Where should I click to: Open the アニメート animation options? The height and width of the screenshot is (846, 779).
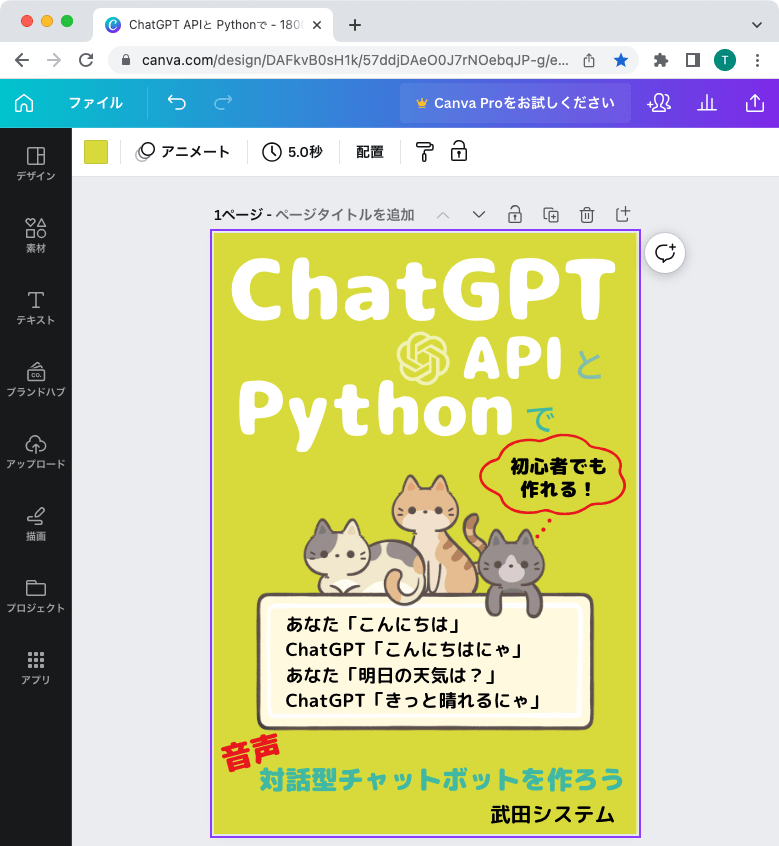(x=182, y=152)
